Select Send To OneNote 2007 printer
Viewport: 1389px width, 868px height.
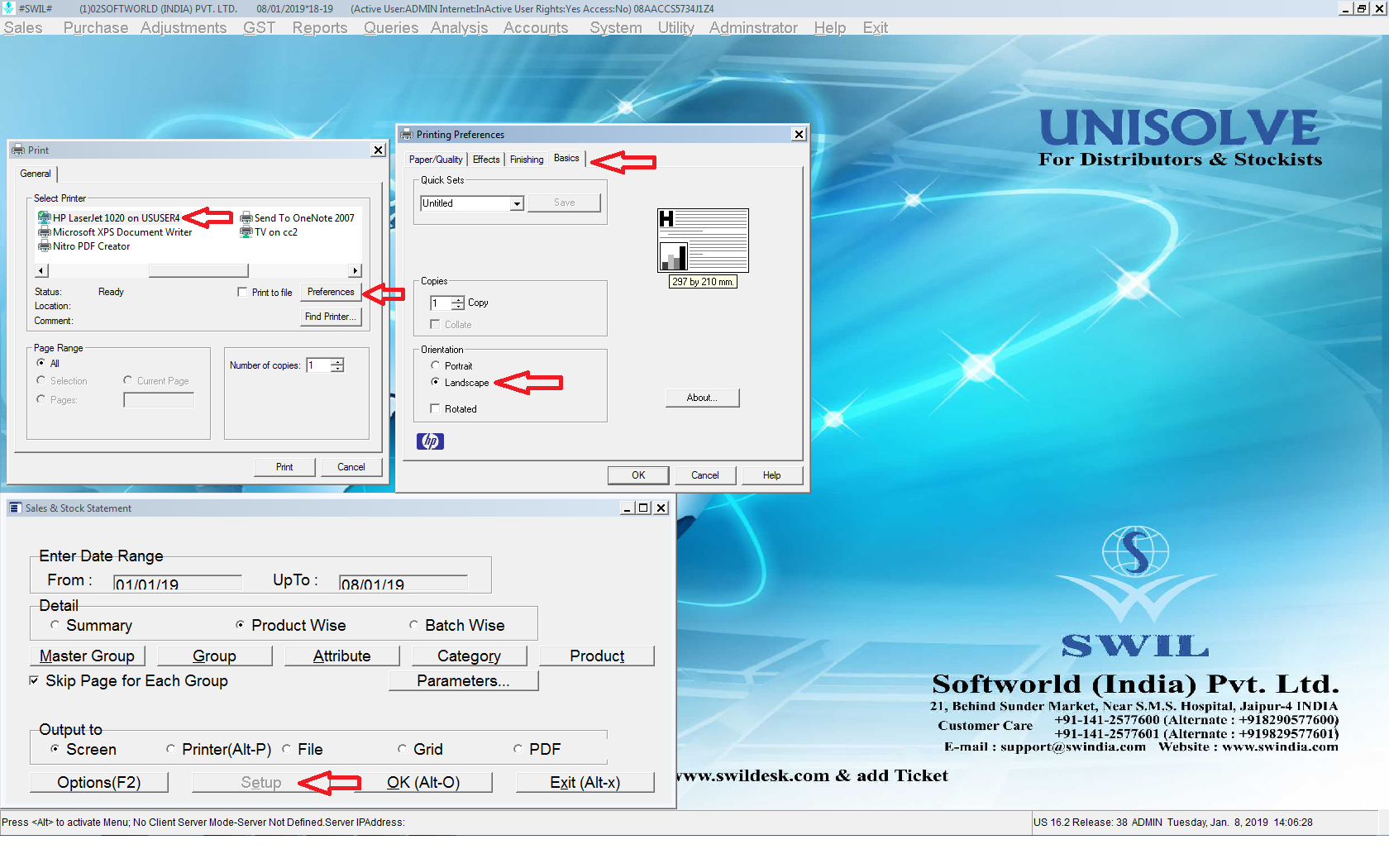303,218
